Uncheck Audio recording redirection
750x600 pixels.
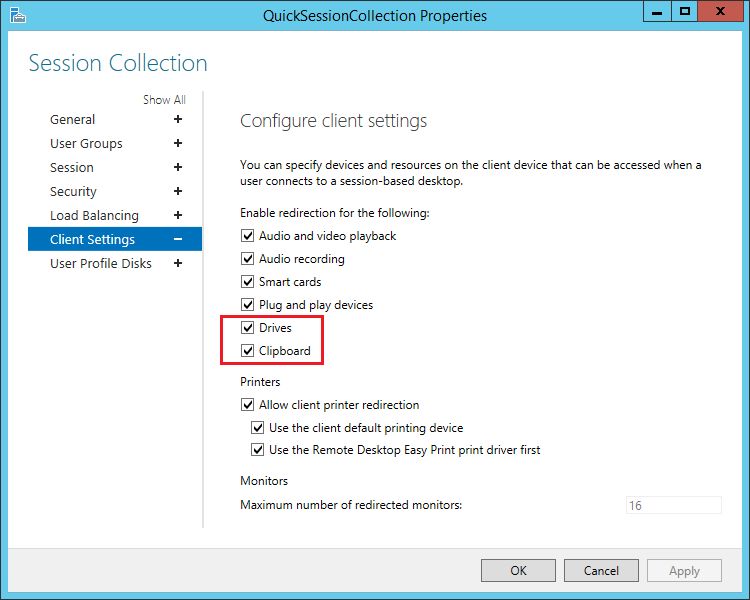(x=247, y=258)
